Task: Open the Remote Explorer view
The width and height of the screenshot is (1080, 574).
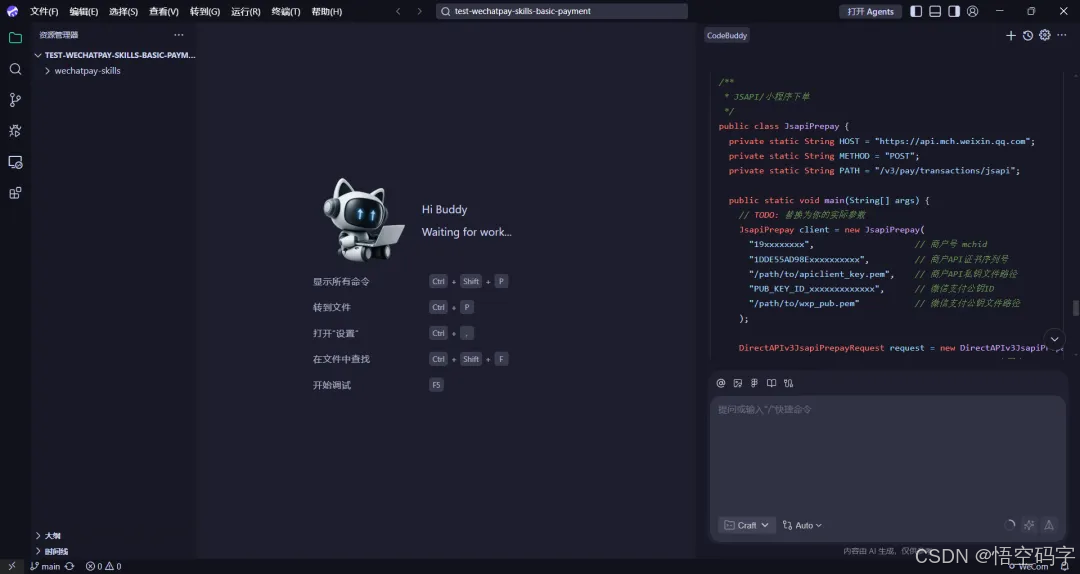Action: [x=15, y=162]
